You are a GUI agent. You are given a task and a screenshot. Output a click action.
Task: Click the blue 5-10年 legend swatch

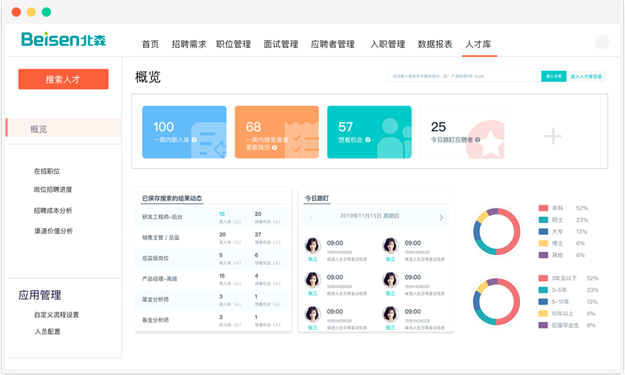coord(543,302)
